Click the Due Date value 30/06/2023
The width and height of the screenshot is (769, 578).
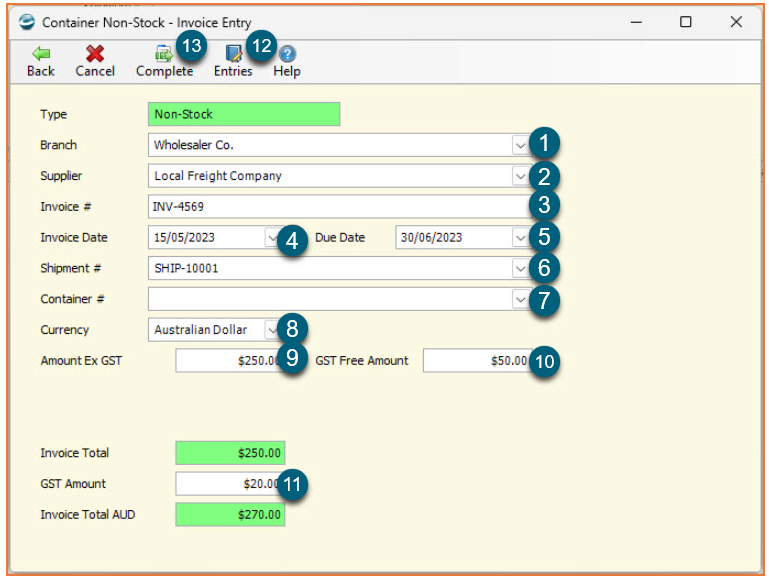coord(432,238)
